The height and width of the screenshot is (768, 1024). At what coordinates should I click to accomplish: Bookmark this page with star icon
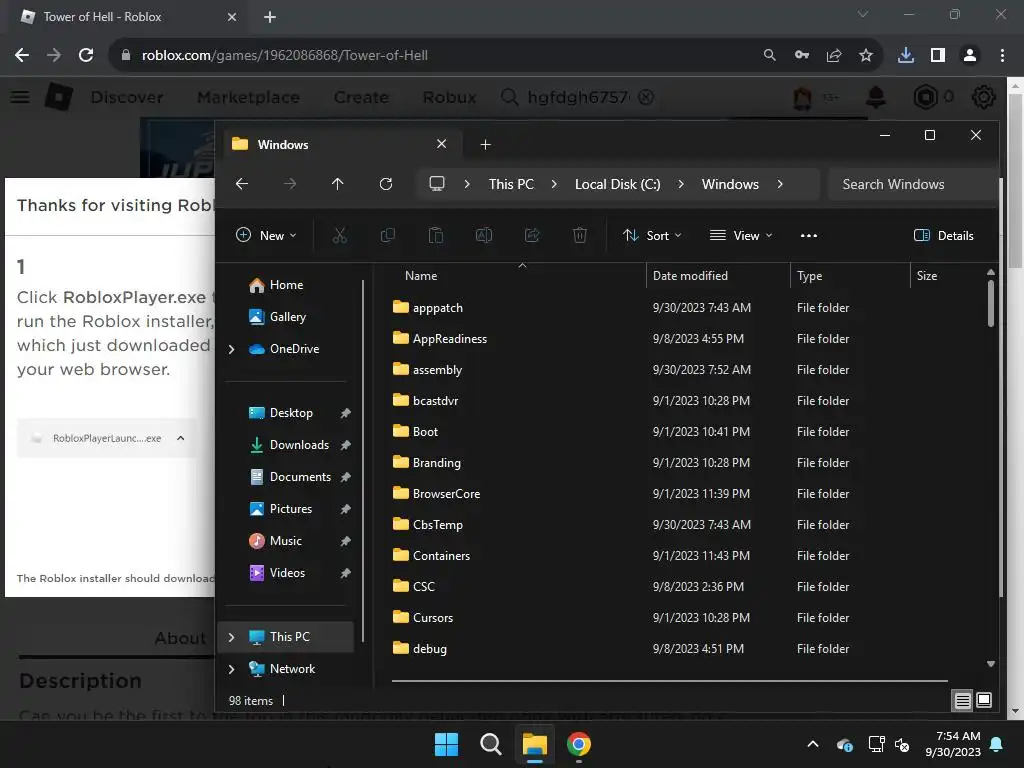[x=866, y=56]
